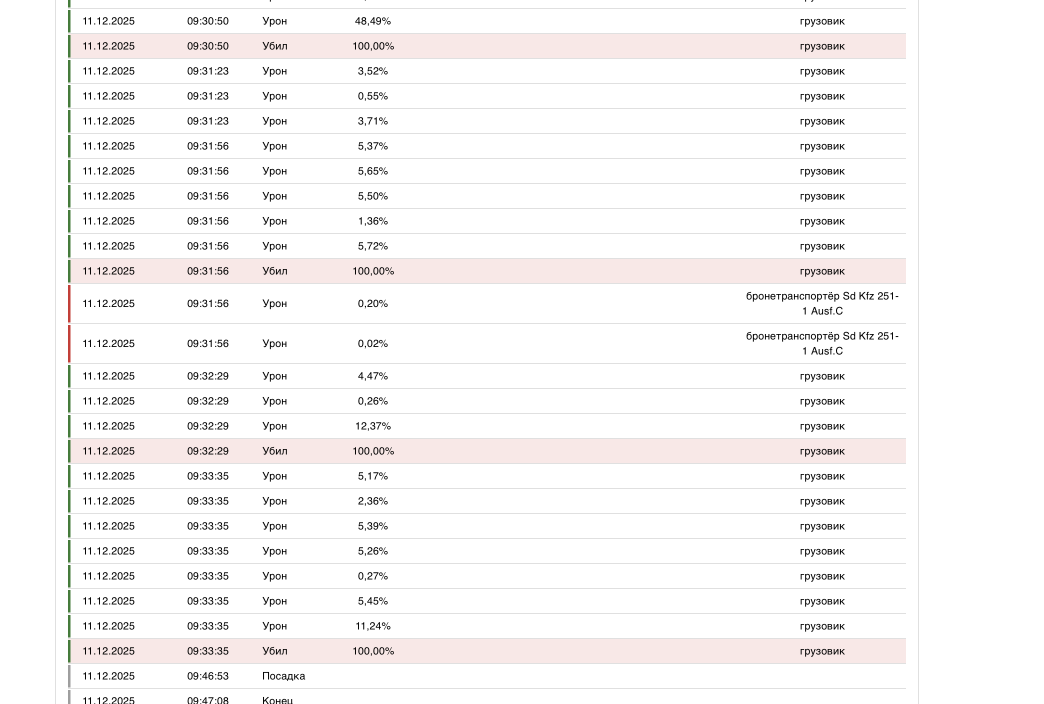Image resolution: width=1044 pixels, height=704 pixels.
Task: Select the Убил row at 09:32:29
Action: [274, 451]
